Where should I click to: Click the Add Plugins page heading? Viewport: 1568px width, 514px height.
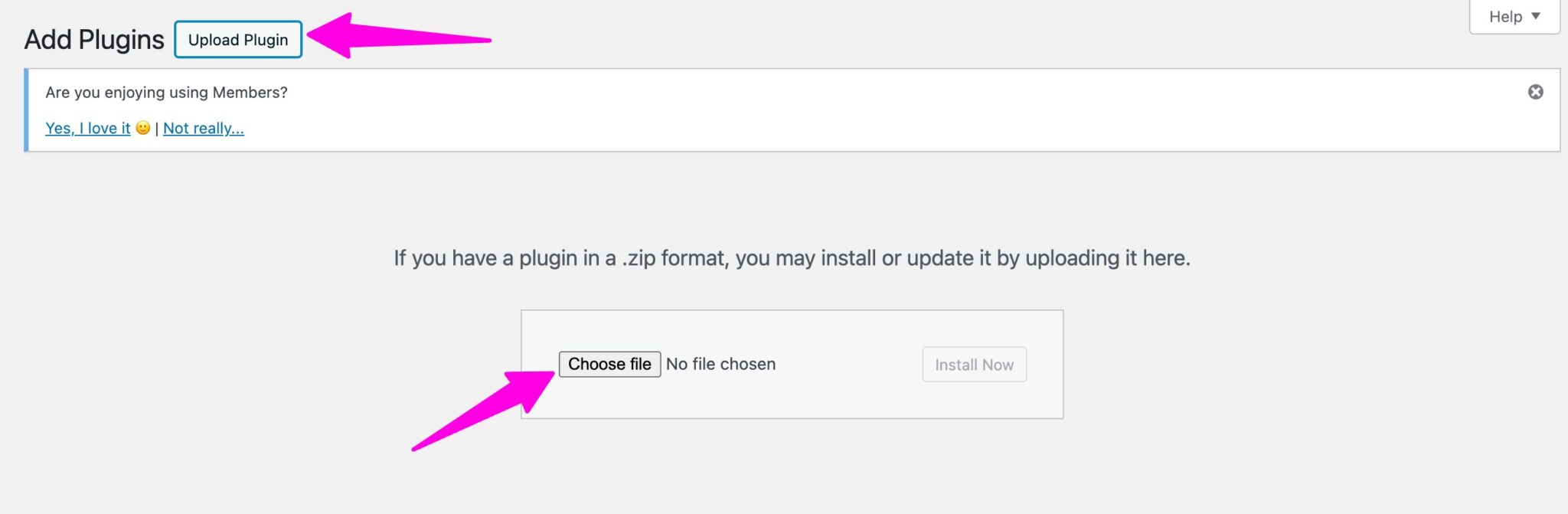94,40
